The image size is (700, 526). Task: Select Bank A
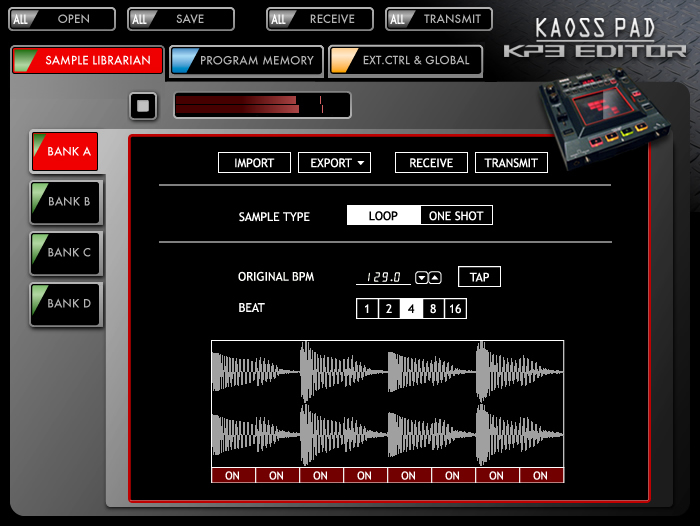(65, 151)
